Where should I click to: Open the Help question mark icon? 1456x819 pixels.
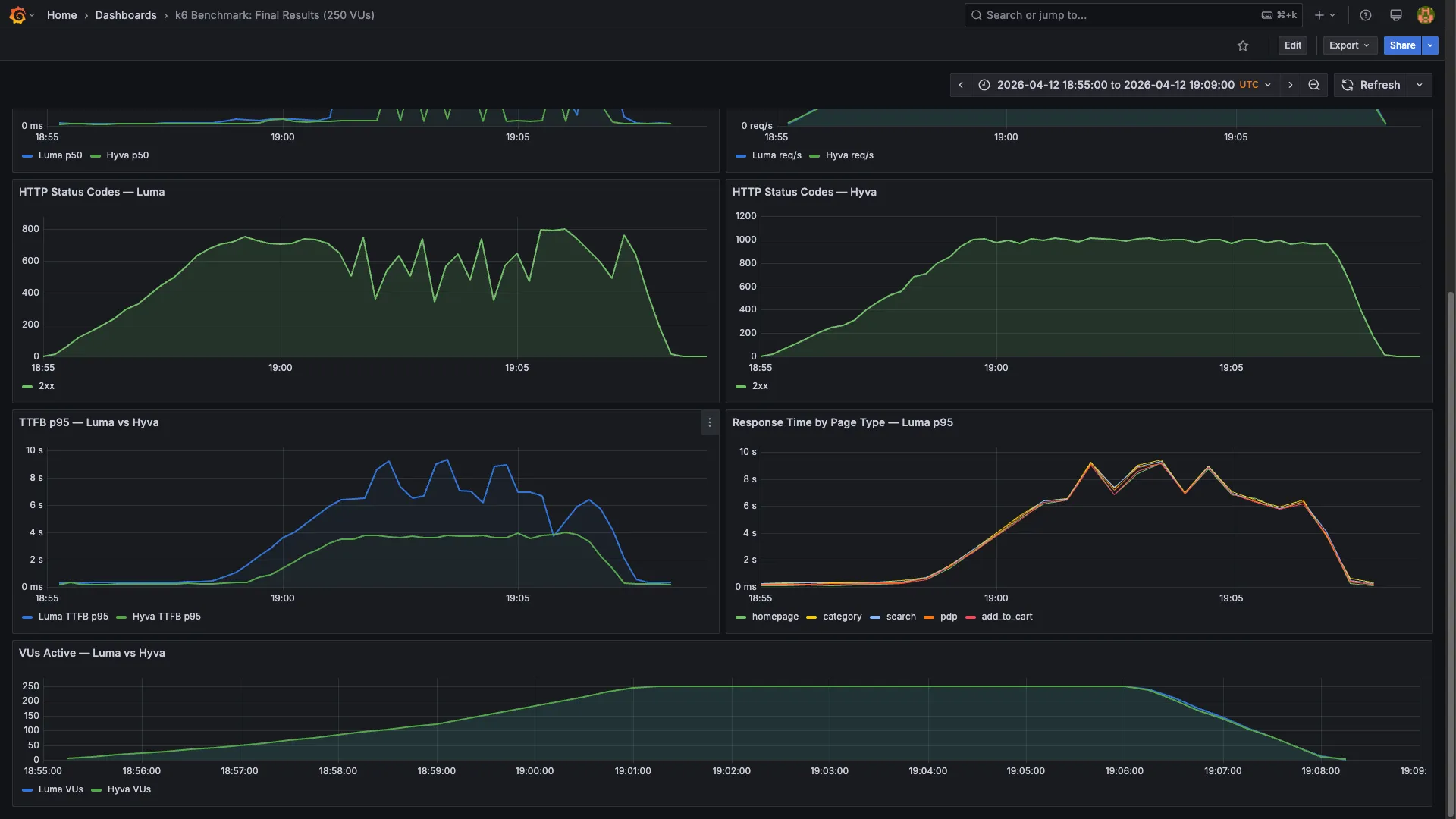click(x=1366, y=15)
